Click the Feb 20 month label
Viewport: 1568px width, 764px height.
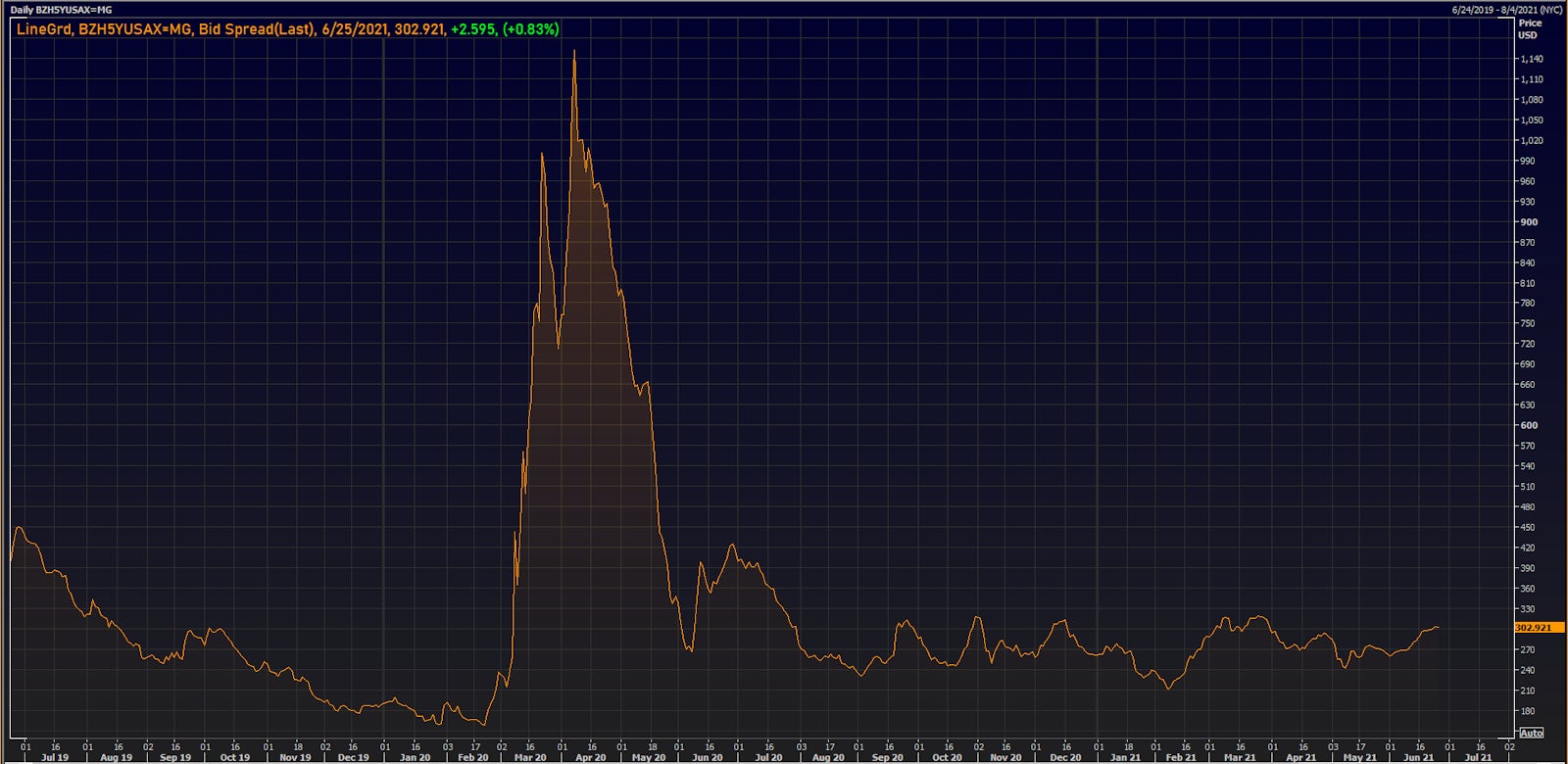473,757
